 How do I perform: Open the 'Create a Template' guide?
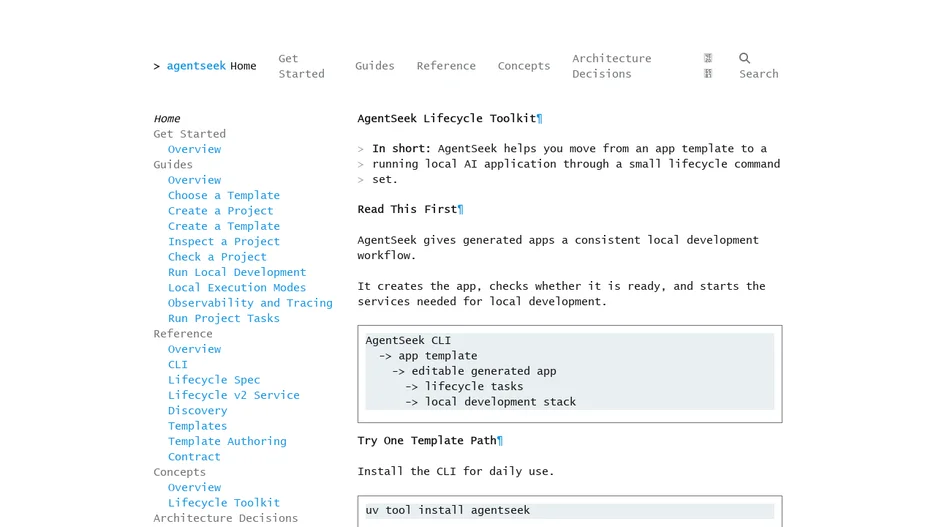tap(223, 226)
